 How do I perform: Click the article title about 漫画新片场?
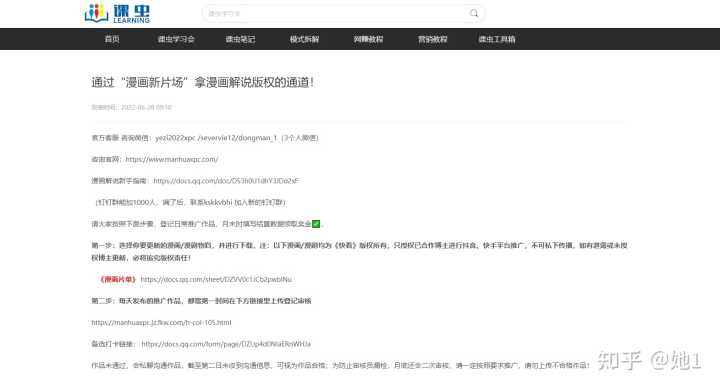202,83
